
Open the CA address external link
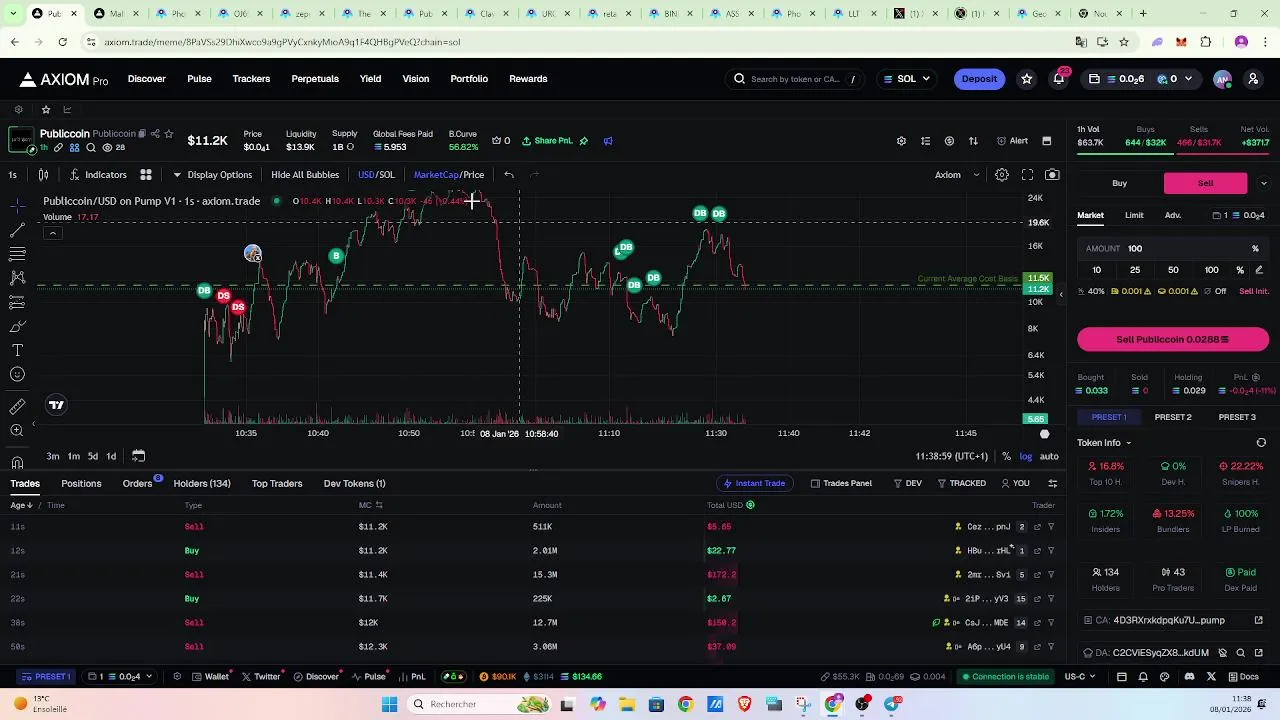pos(1259,620)
